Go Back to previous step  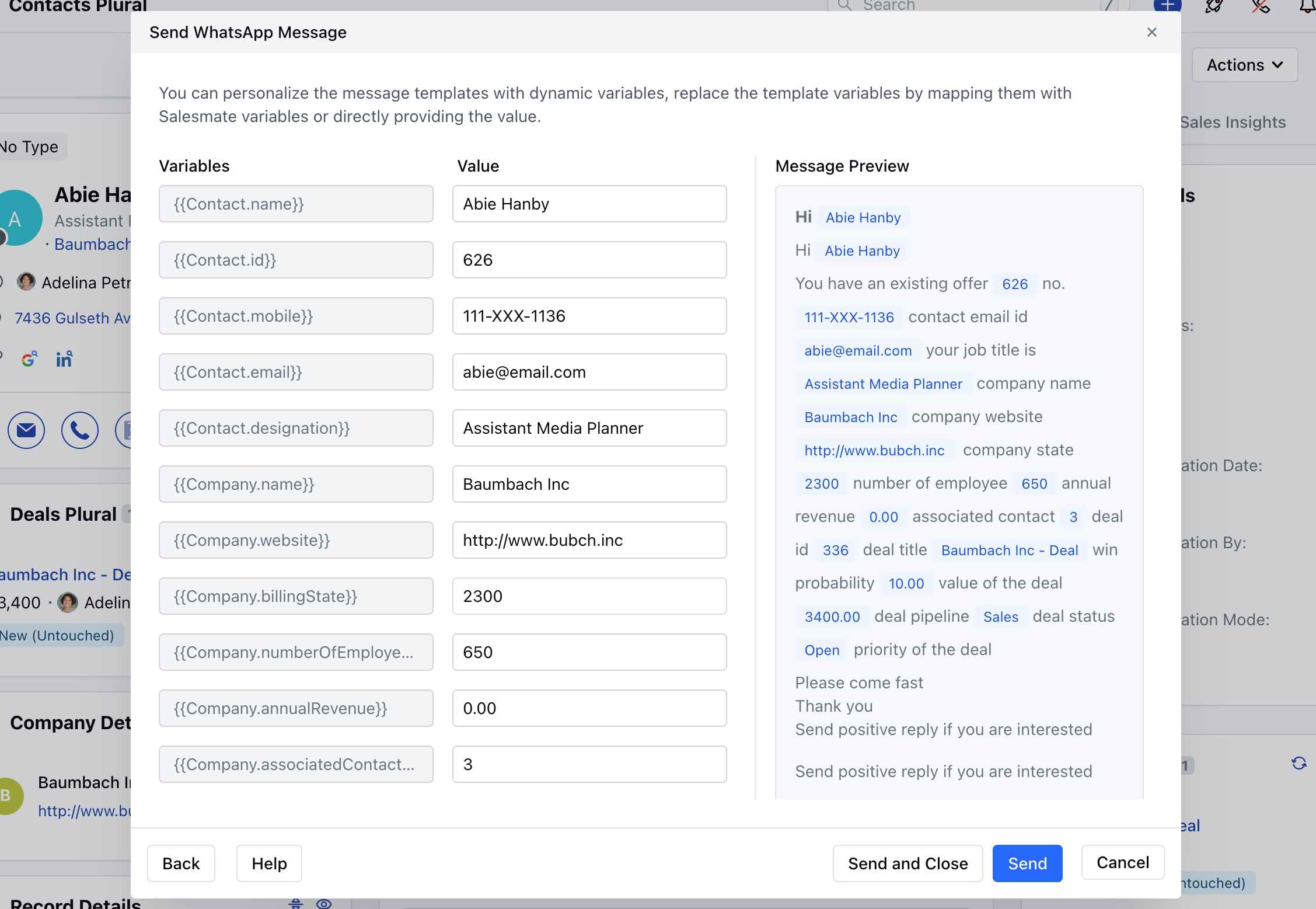181,863
